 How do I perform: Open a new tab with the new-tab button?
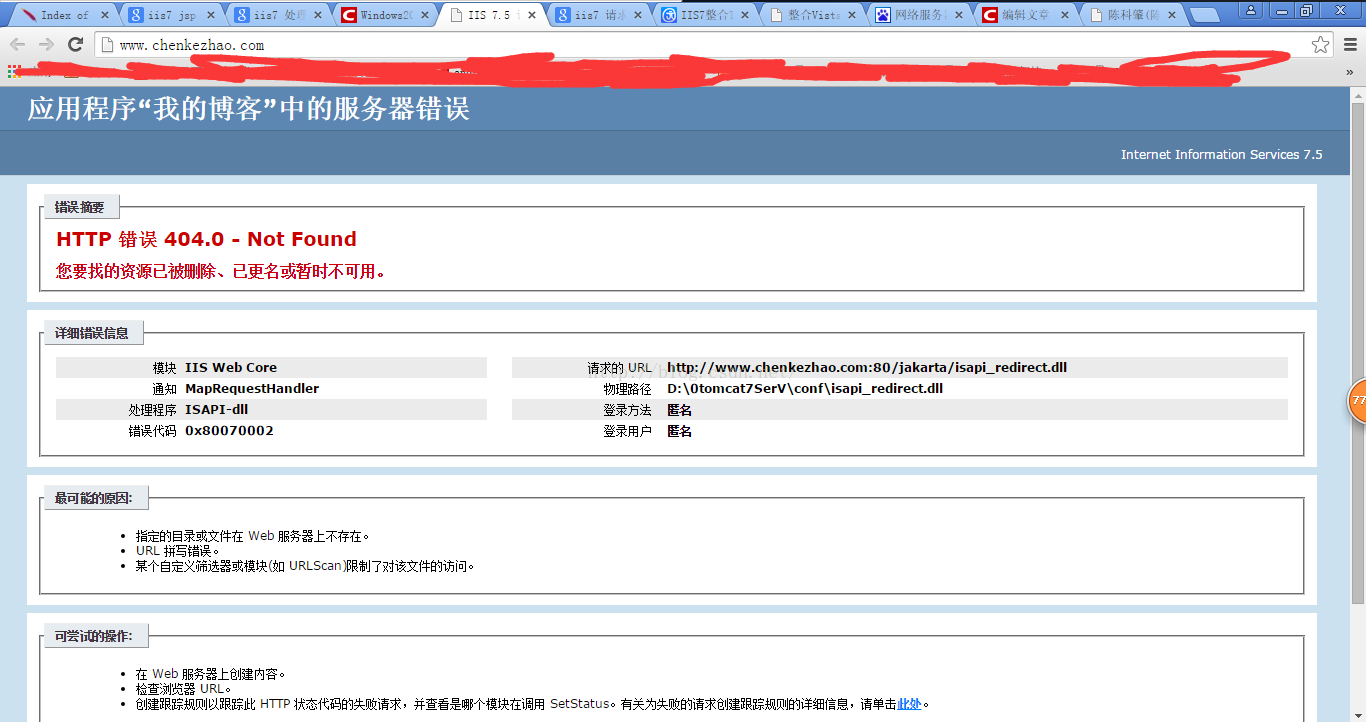pyautogui.click(x=1205, y=15)
